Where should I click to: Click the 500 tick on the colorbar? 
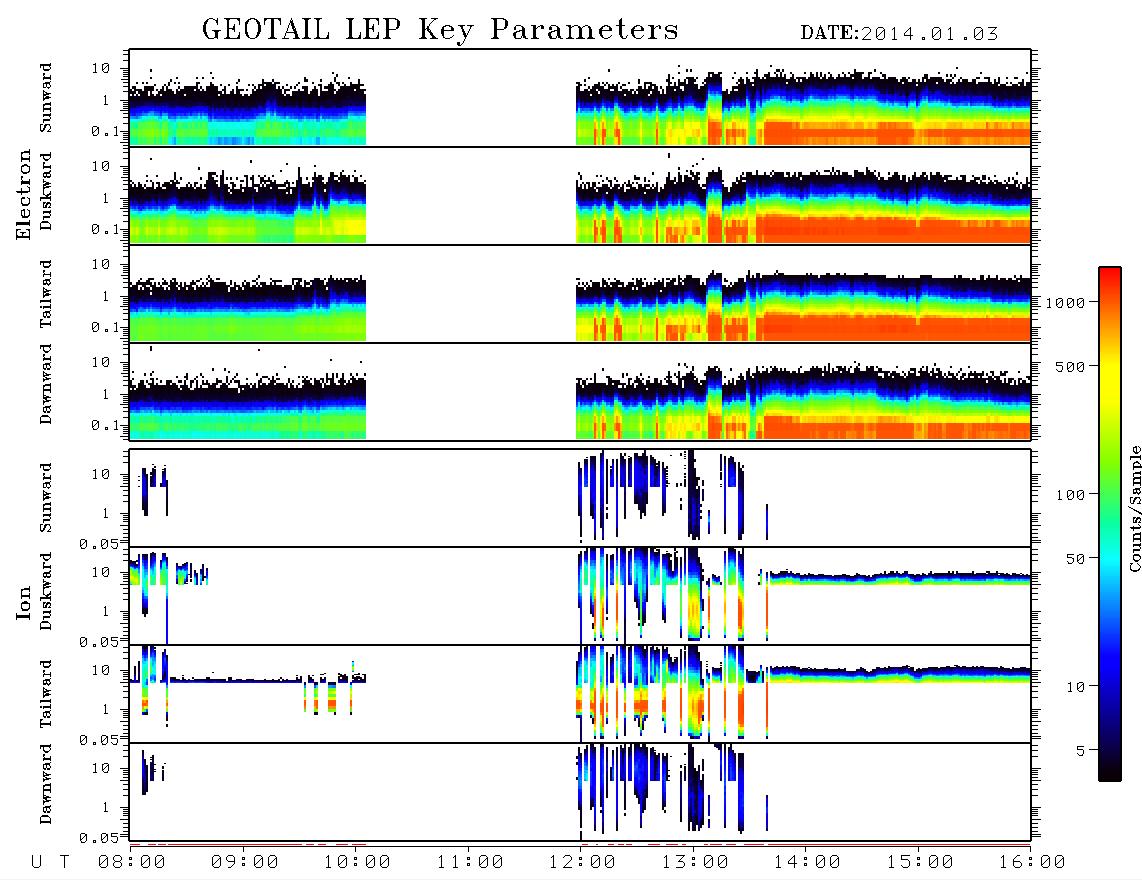pyautogui.click(x=1070, y=366)
